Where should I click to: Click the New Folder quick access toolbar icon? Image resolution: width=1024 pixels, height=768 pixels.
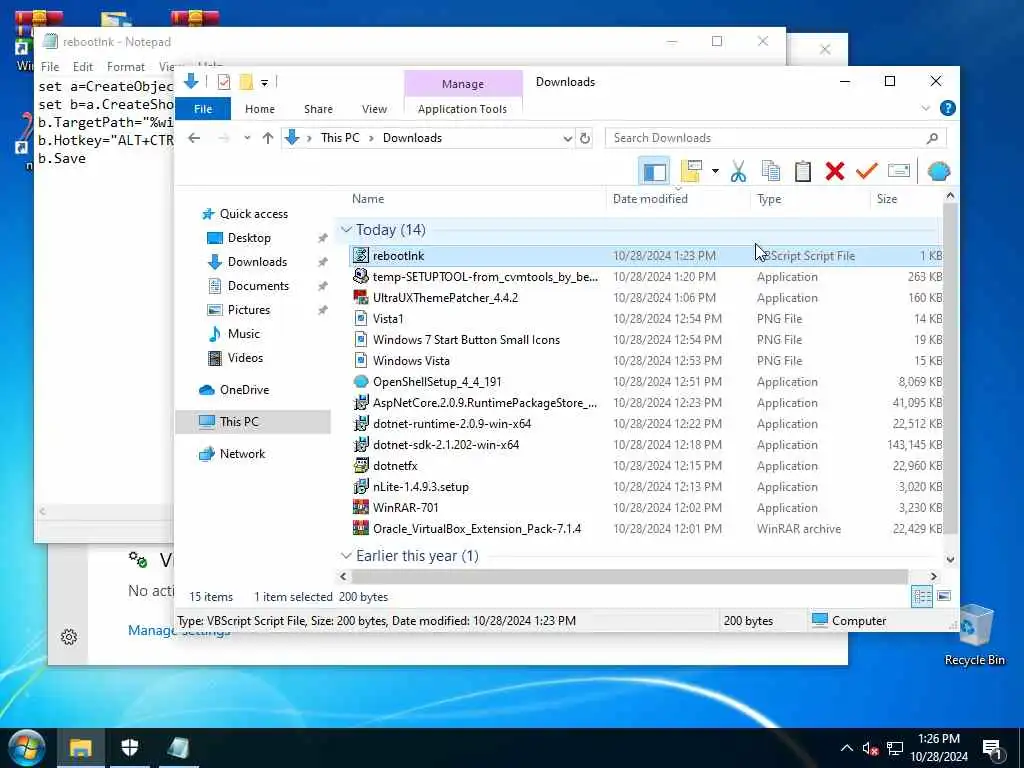pyautogui.click(x=246, y=82)
